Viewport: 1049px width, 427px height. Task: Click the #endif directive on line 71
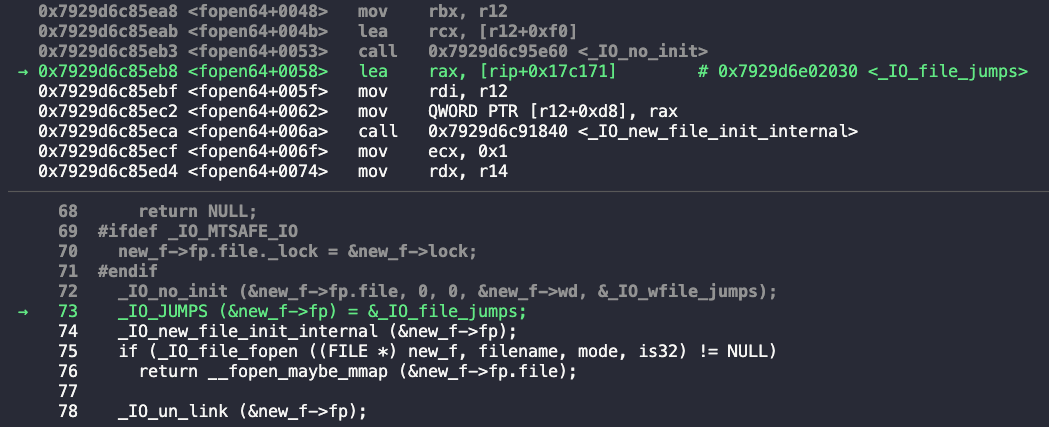[127, 272]
